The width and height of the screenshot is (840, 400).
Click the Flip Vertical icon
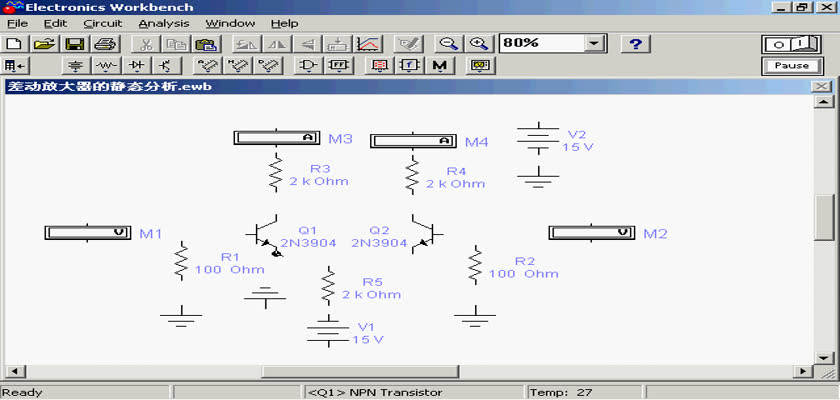pos(308,44)
